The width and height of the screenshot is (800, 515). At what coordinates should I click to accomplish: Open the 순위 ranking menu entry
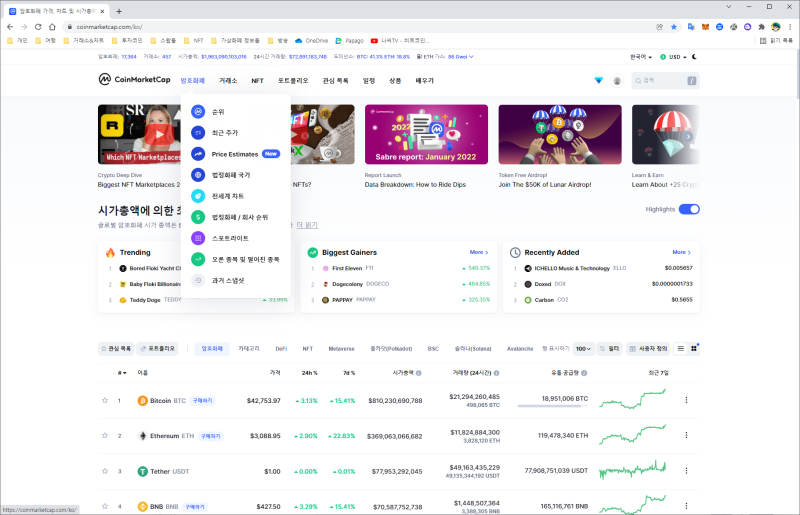[218, 112]
